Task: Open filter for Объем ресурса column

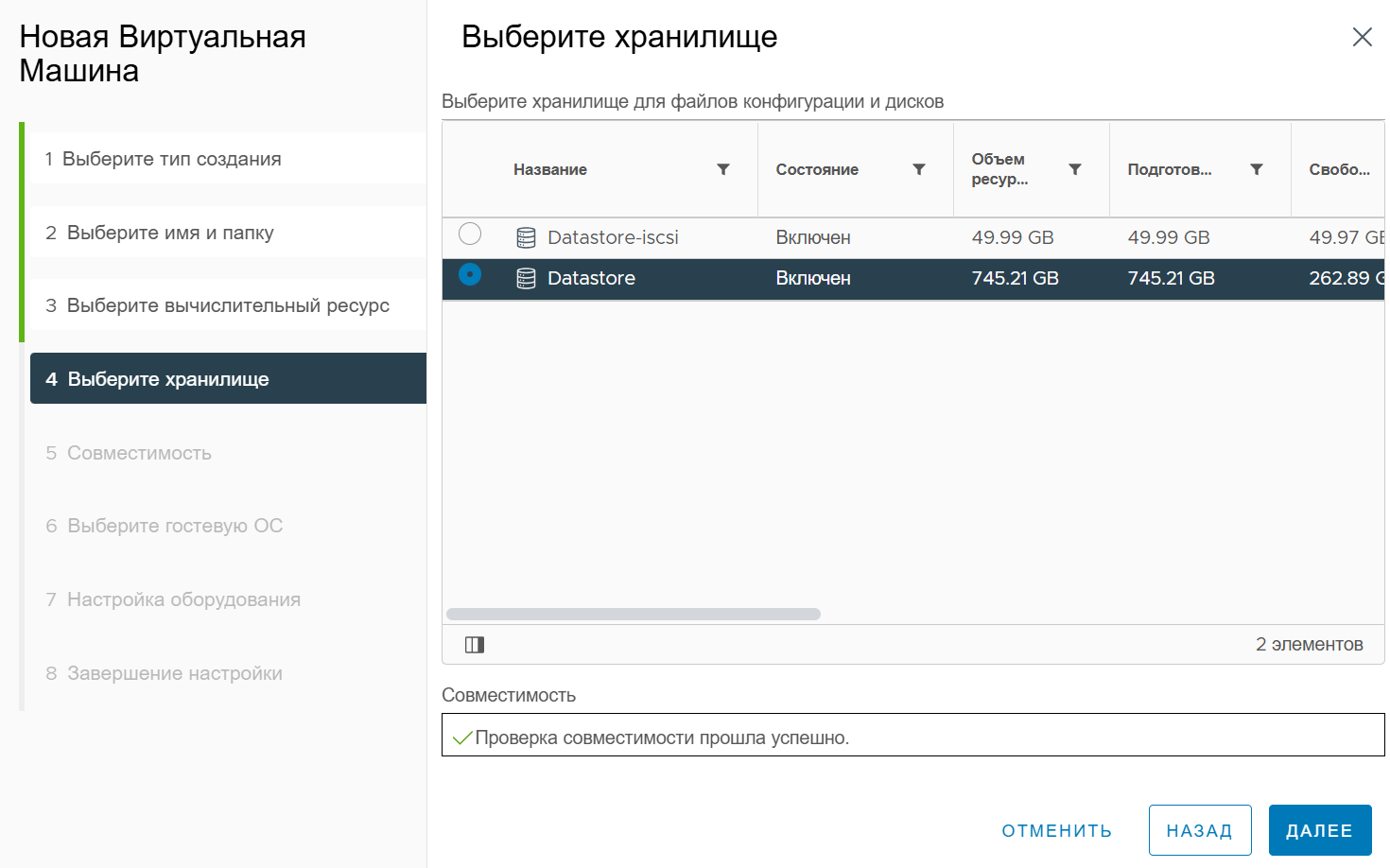Action: (x=1075, y=169)
